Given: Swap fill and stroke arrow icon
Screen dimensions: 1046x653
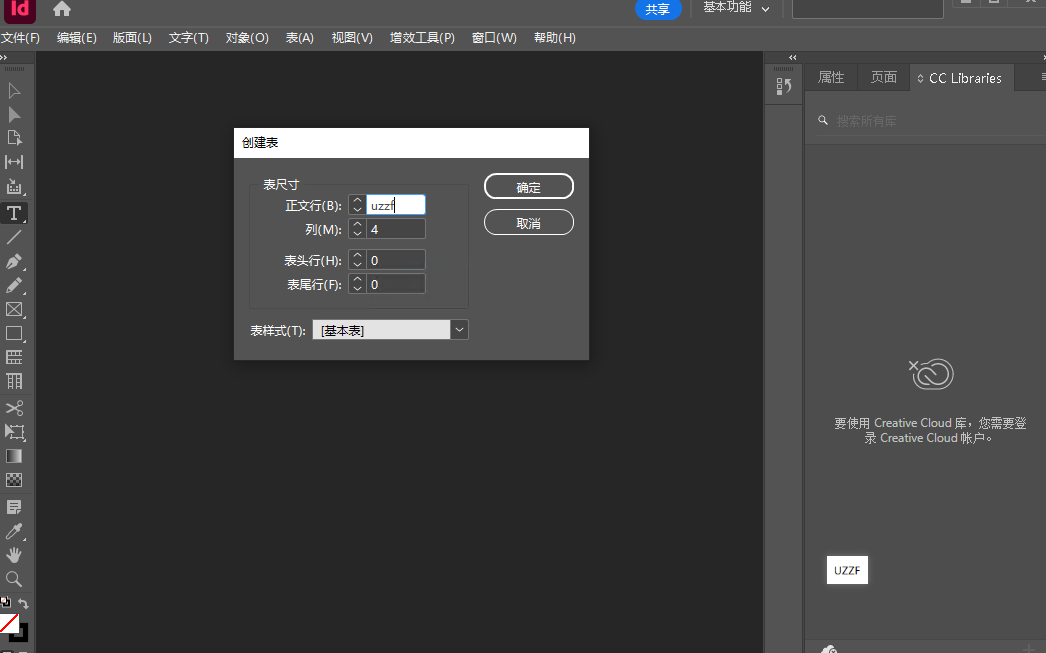Looking at the screenshot, I should [23, 603].
